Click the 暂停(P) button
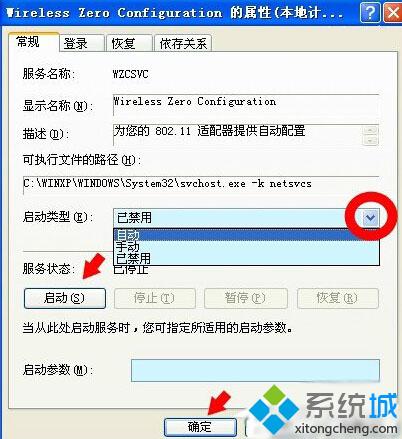402x439 pixels. 246,298
